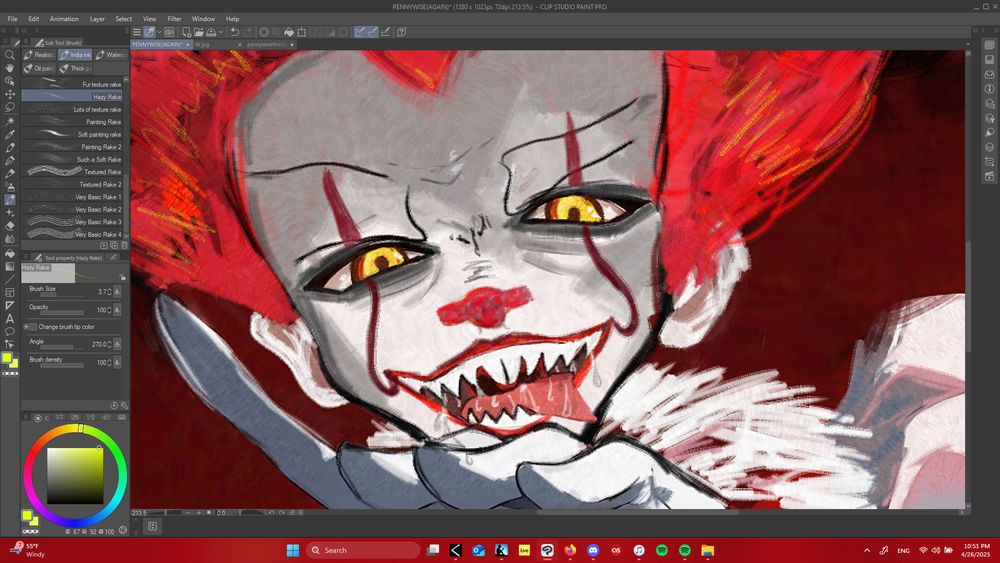Select the Fill bucket tool in left toolbar
1000x563 pixels.
[x=10, y=253]
